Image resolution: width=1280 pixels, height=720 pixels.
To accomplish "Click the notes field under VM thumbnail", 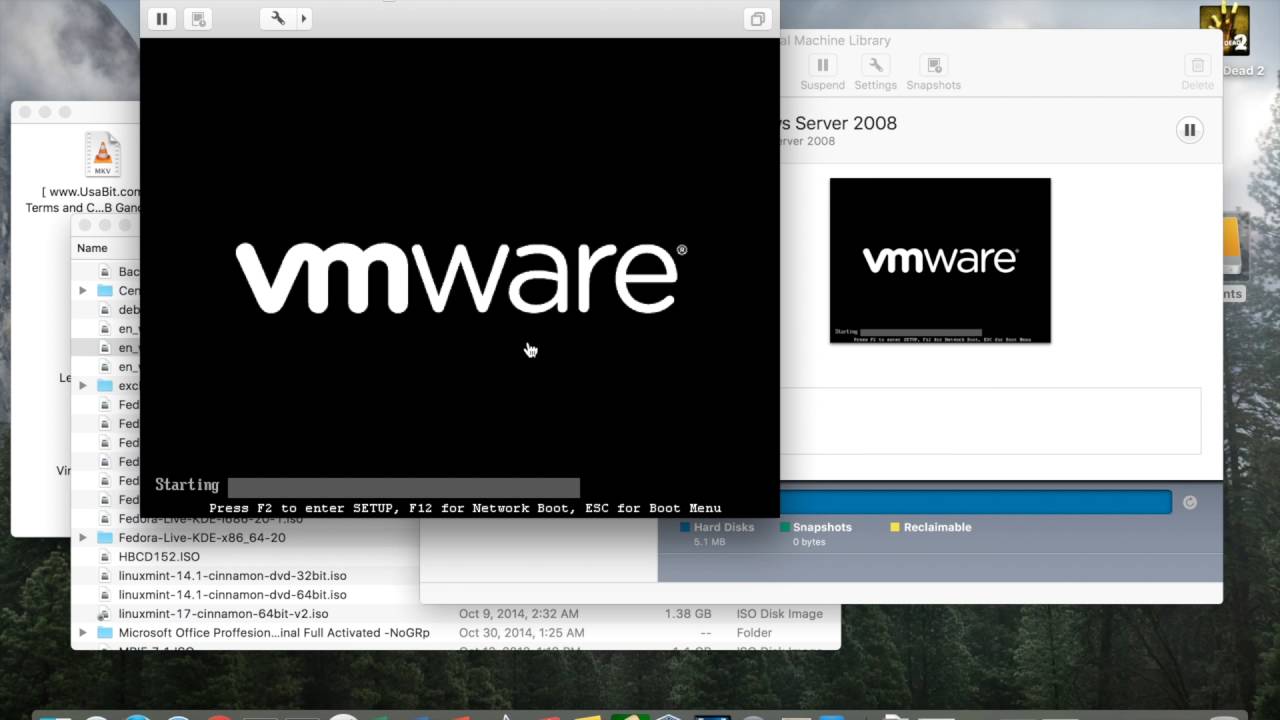I will [x=990, y=421].
